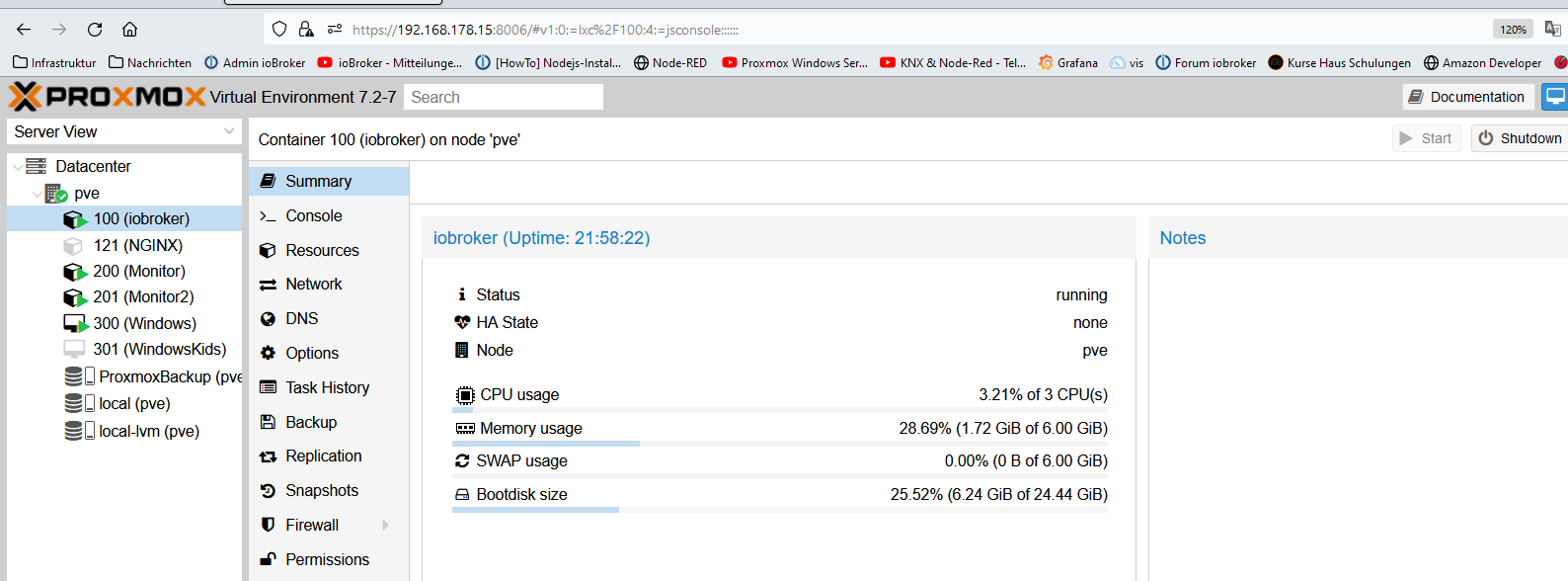
Task: Open the Summary section
Action: [329, 182]
